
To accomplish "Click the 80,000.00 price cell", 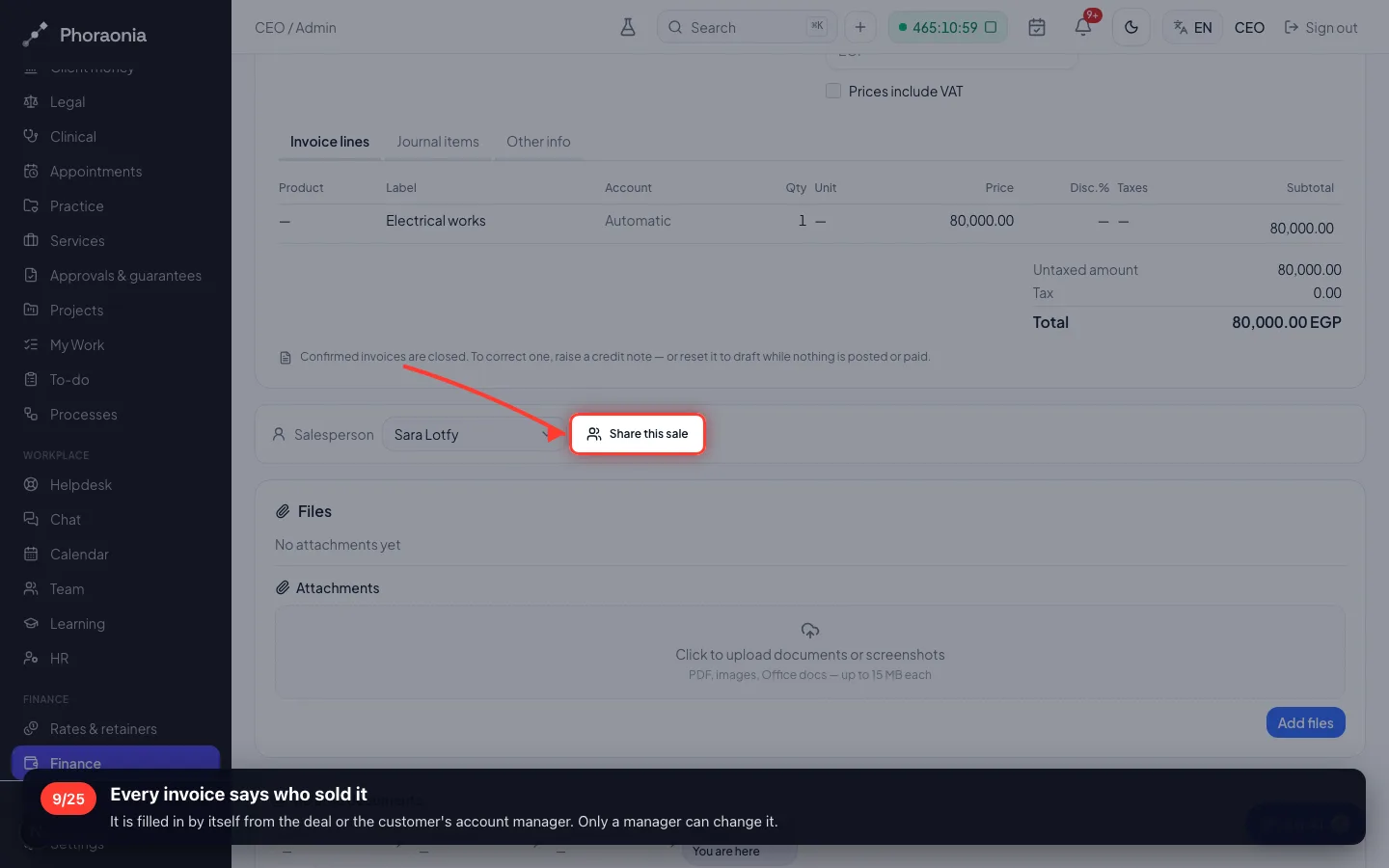I will (x=981, y=221).
